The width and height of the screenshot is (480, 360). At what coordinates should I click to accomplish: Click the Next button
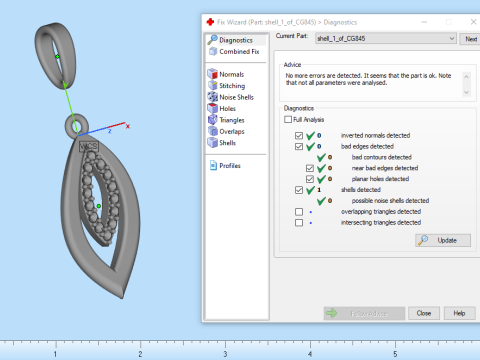(470, 39)
